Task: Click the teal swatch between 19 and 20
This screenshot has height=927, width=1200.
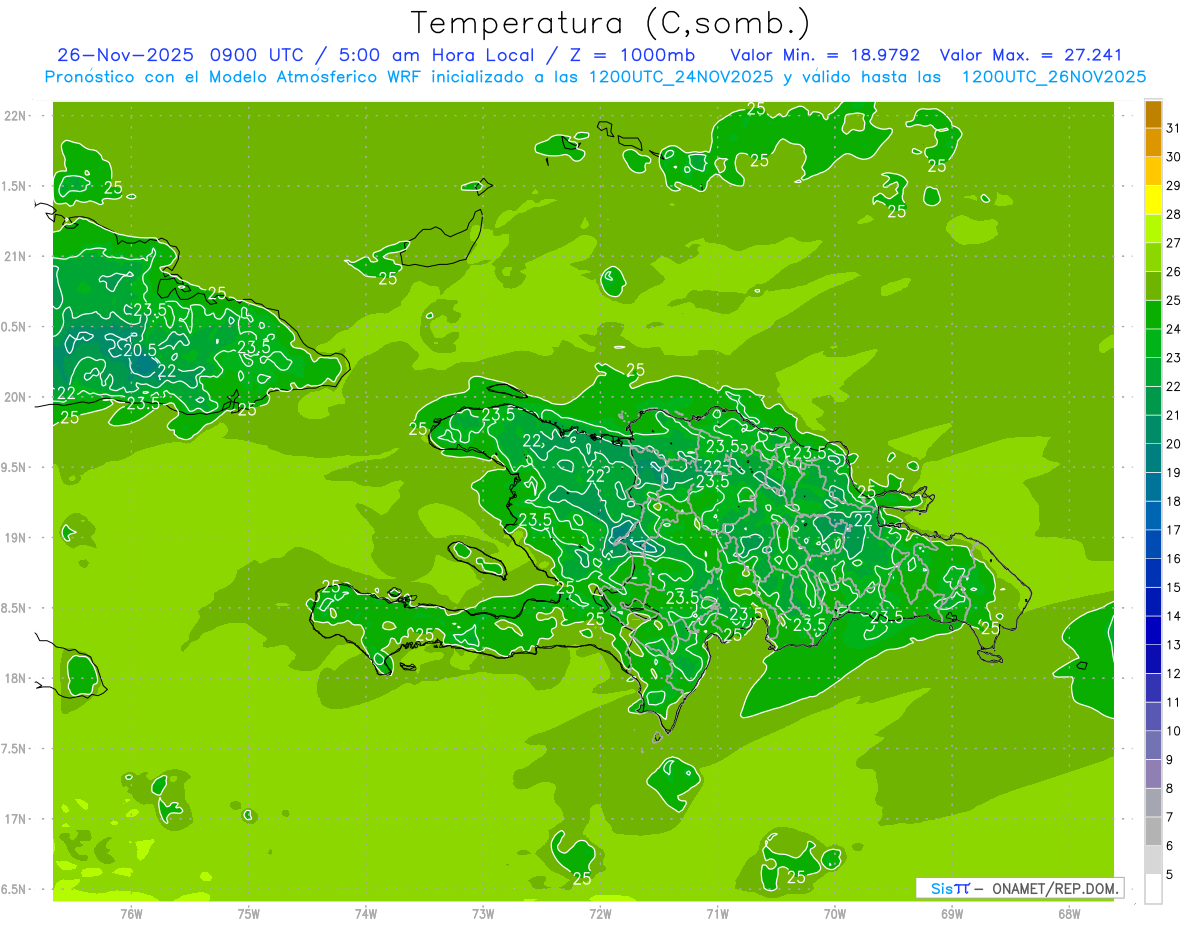Action: point(1153,458)
